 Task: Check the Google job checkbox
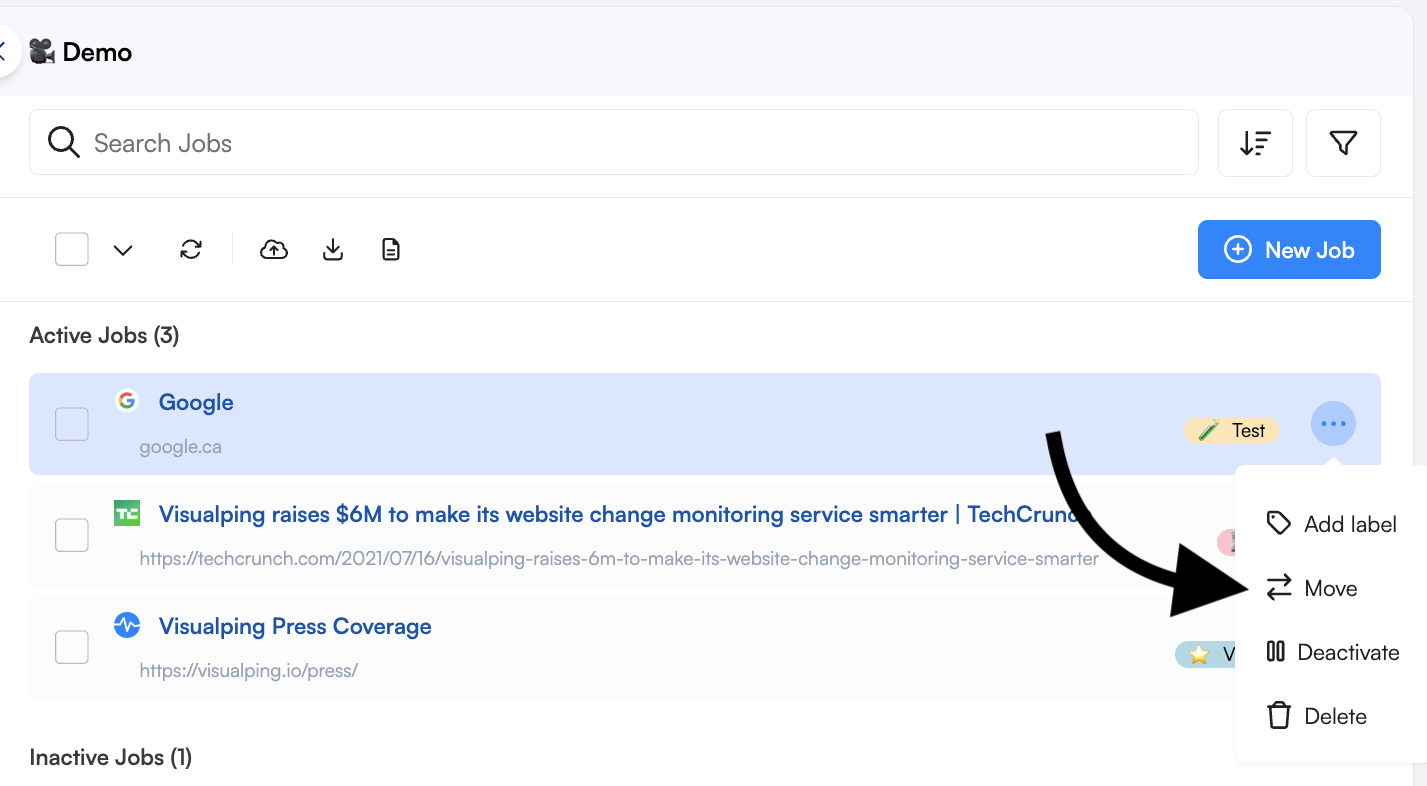tap(72, 424)
